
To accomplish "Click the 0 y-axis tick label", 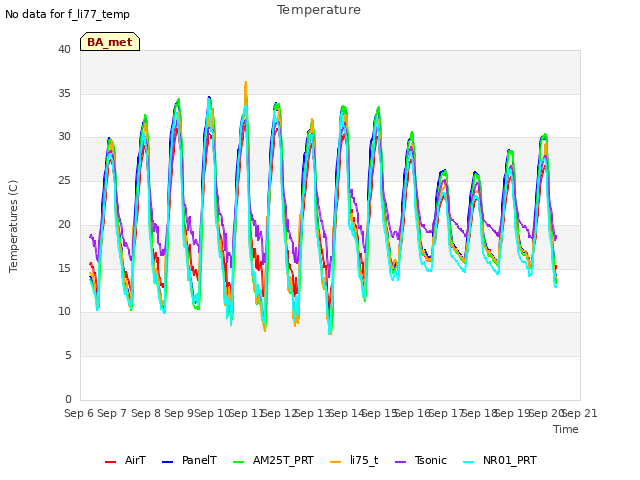I will point(68,399).
